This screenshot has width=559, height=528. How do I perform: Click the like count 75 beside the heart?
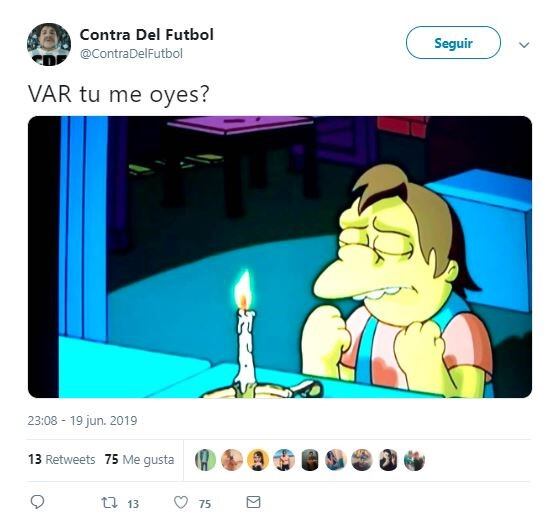point(205,504)
